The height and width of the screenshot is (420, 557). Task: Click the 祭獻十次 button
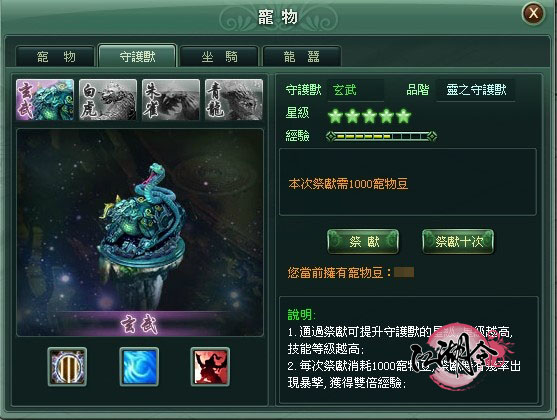coord(458,242)
